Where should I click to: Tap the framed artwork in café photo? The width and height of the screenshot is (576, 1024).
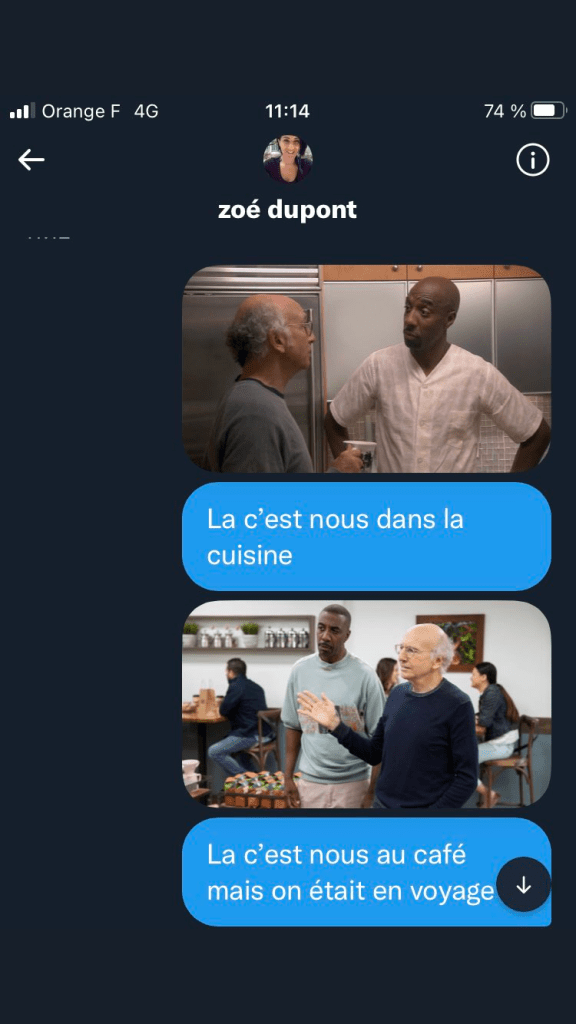450,640
